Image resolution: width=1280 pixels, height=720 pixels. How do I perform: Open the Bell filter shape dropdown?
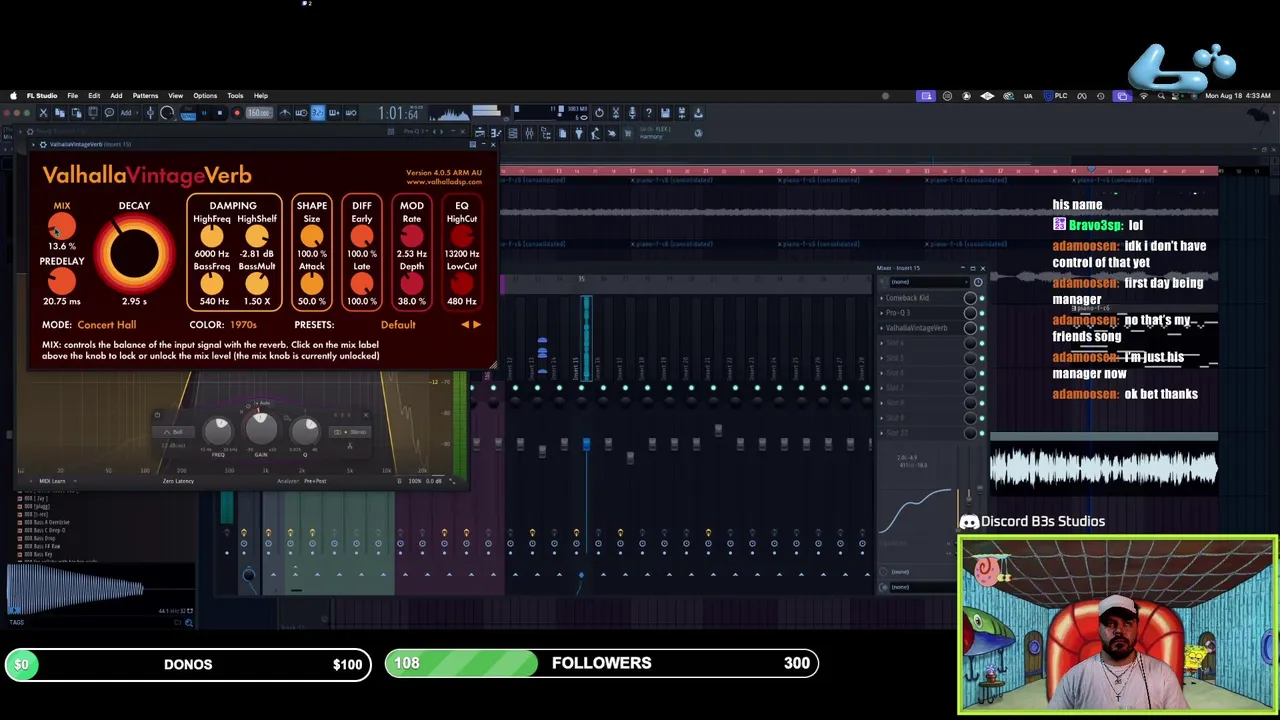tap(174, 432)
